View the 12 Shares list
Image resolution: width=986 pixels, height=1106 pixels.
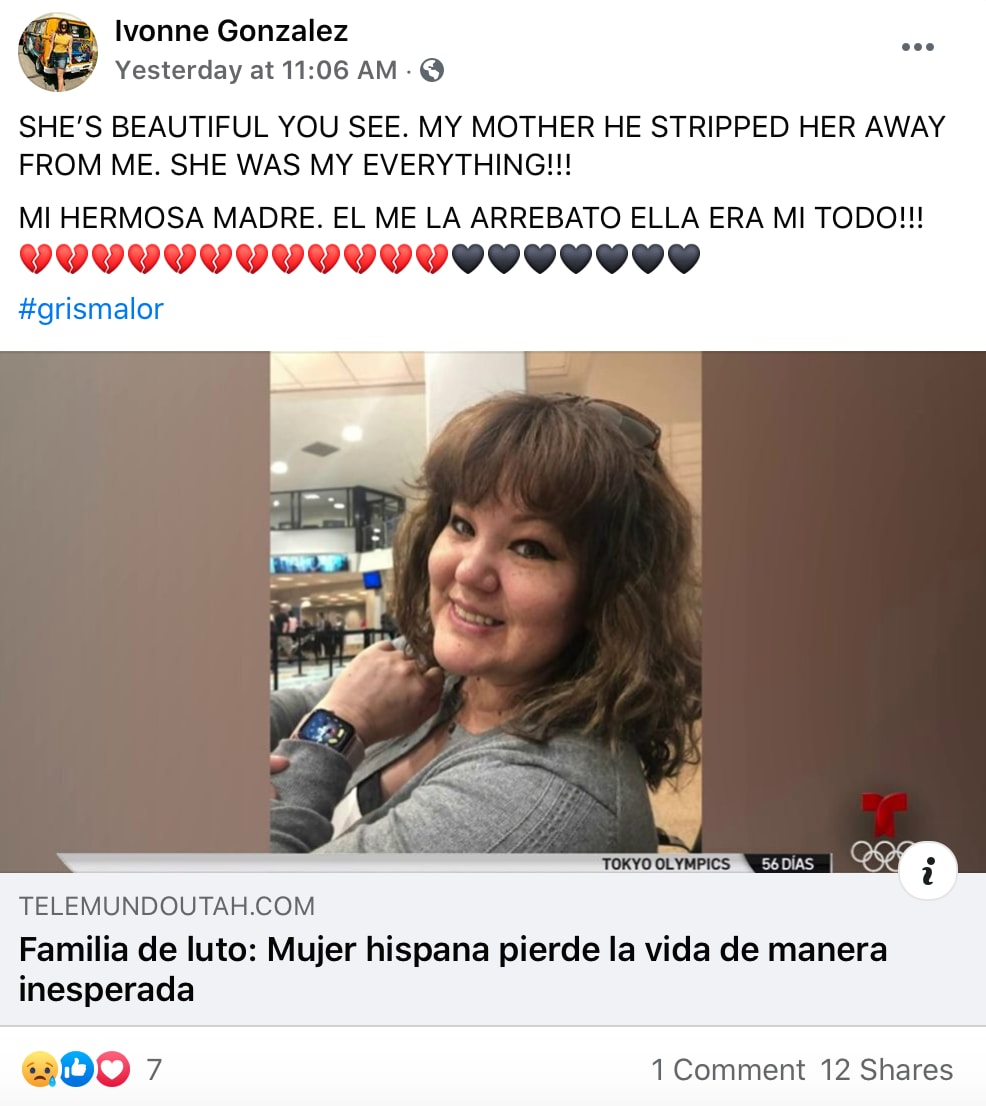point(887,1070)
